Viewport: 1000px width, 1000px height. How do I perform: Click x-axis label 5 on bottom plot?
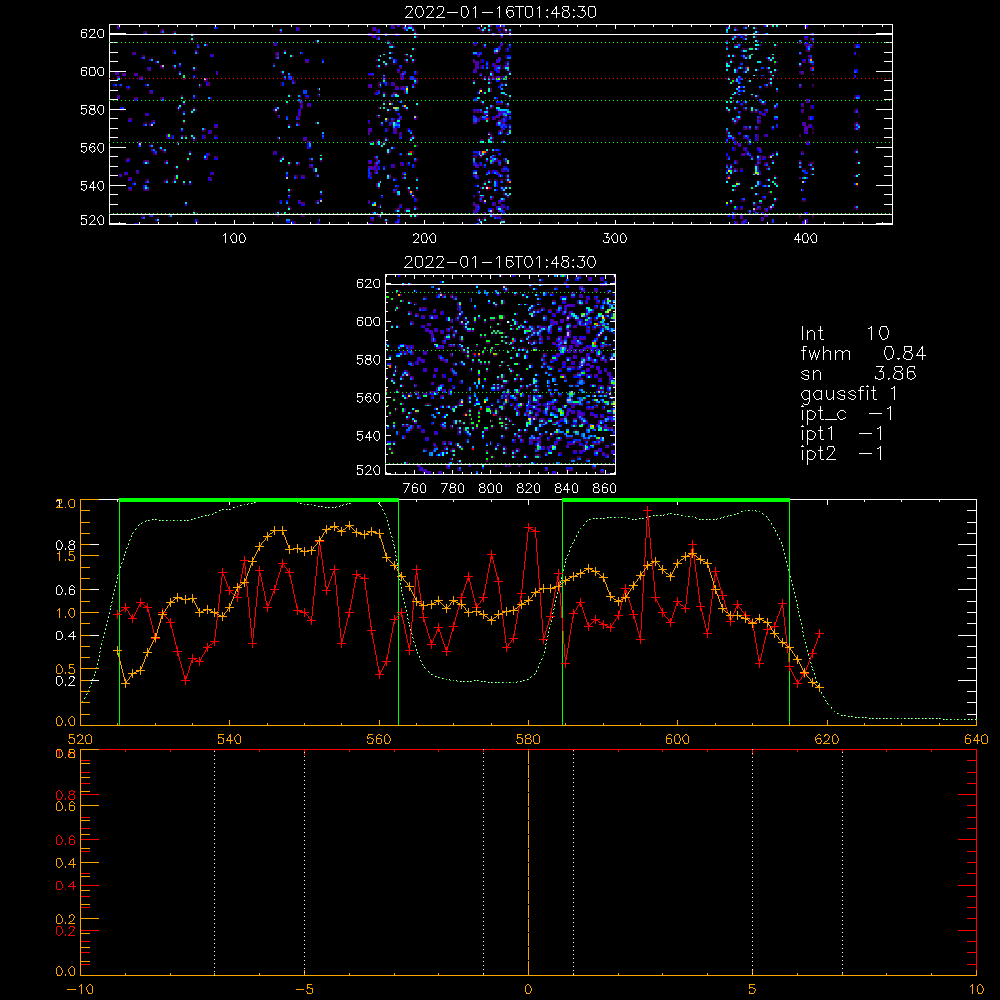point(753,990)
